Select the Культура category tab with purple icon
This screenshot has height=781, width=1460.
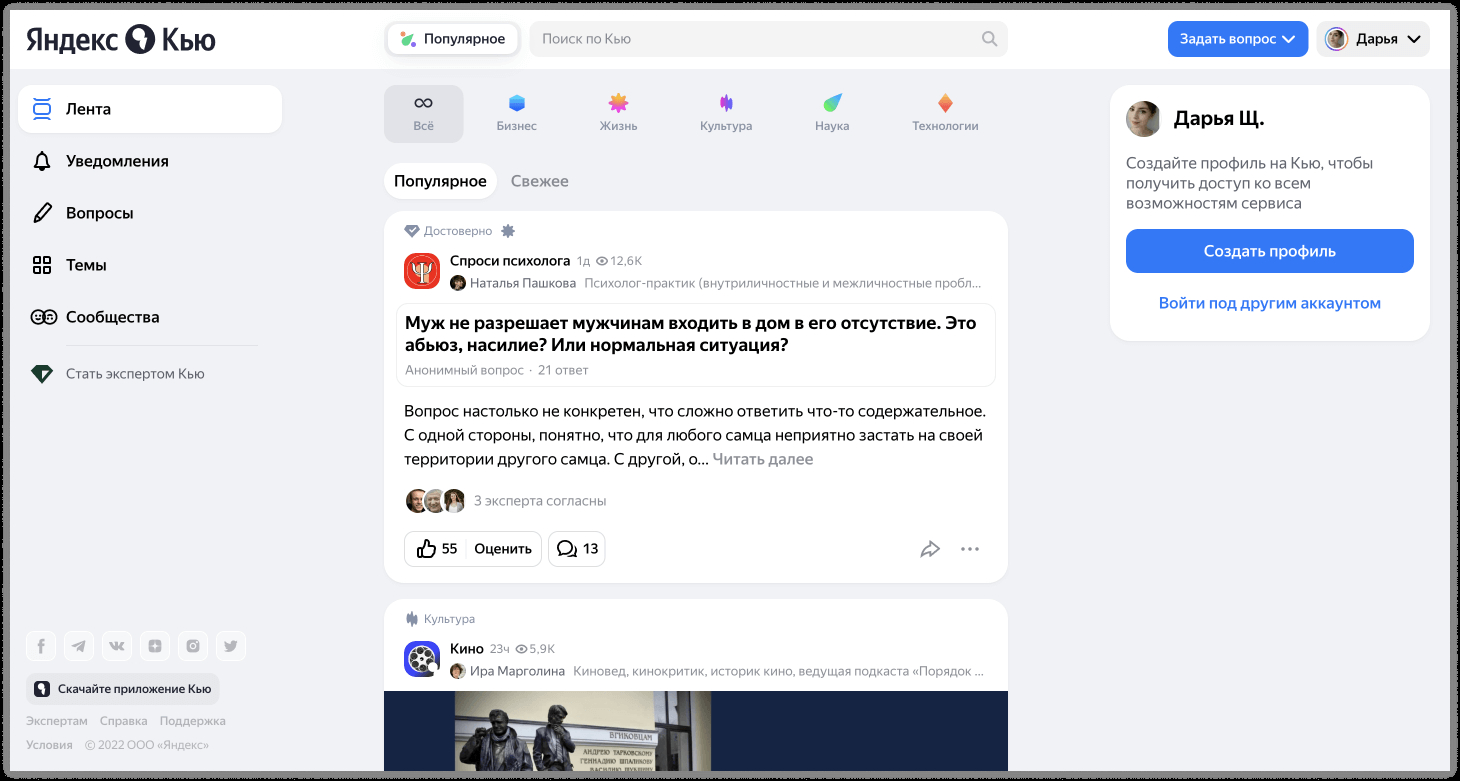[x=726, y=114]
